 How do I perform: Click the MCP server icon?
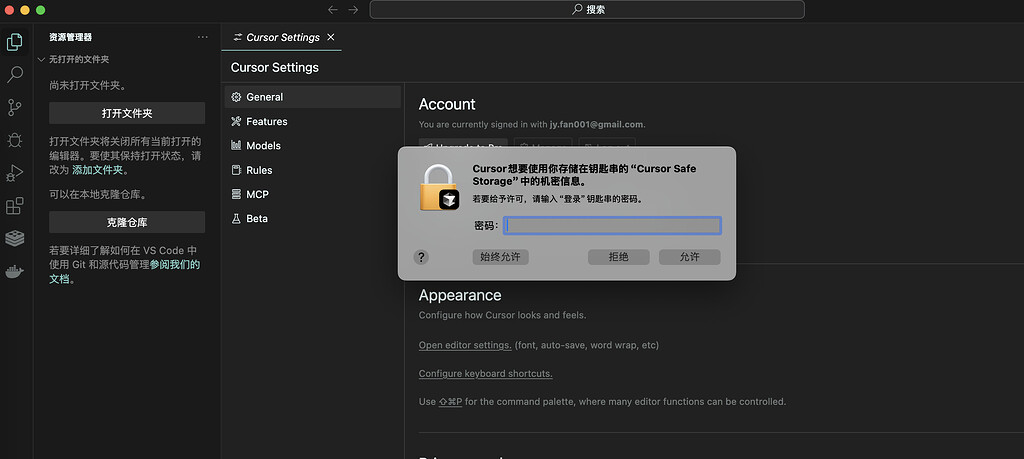pyautogui.click(x=236, y=194)
